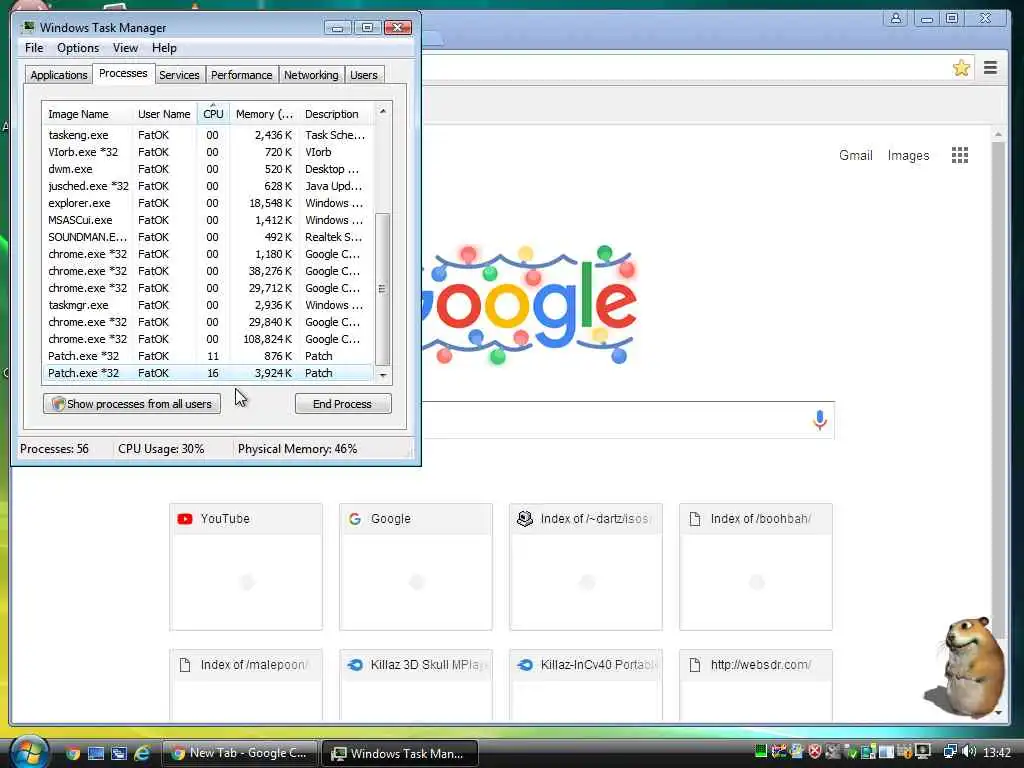Click Show processes from all users
The width and height of the screenshot is (1024, 768).
(x=132, y=404)
